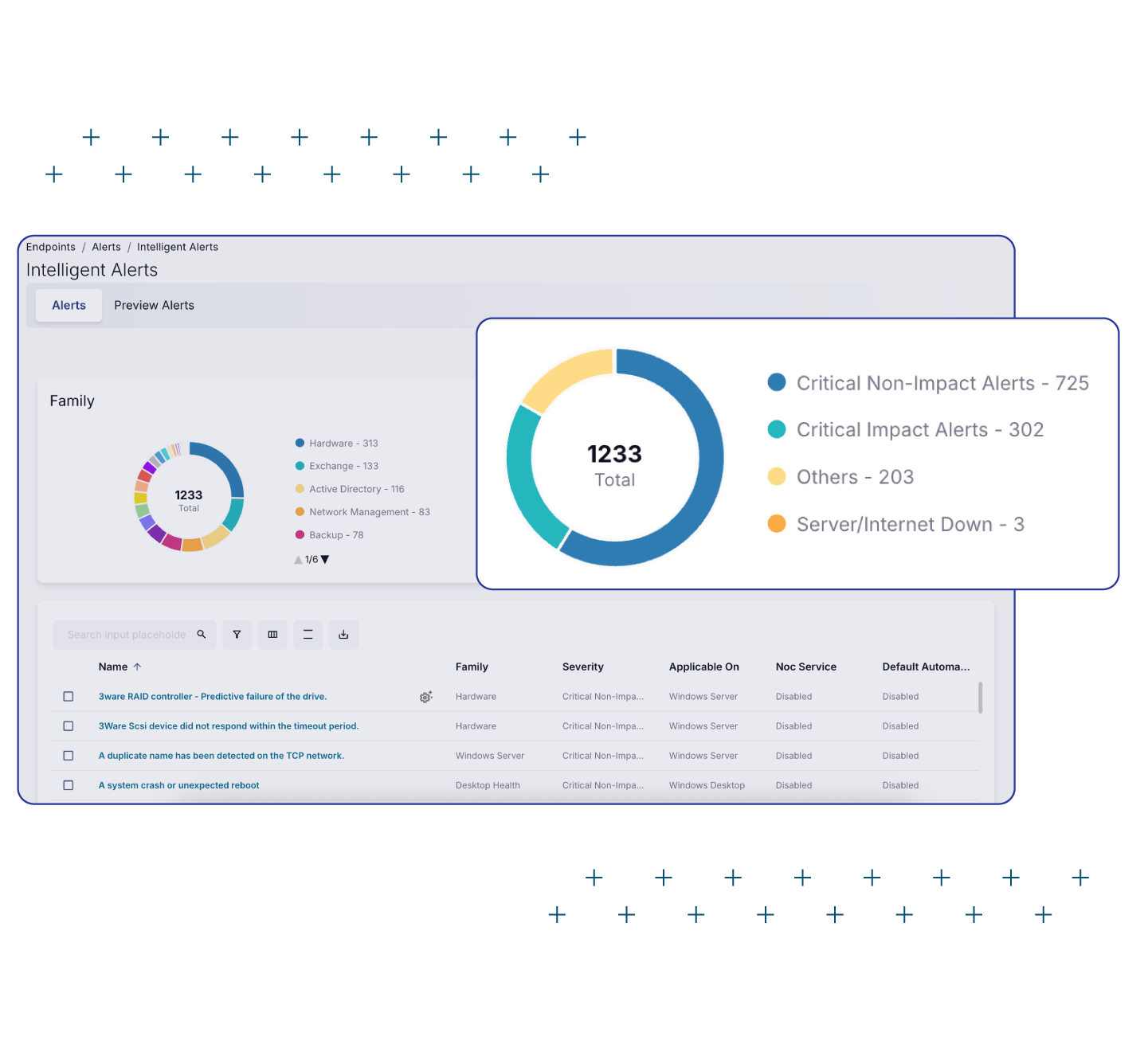
Task: Check the 3ware RAID controller row checkbox
Action: (69, 697)
